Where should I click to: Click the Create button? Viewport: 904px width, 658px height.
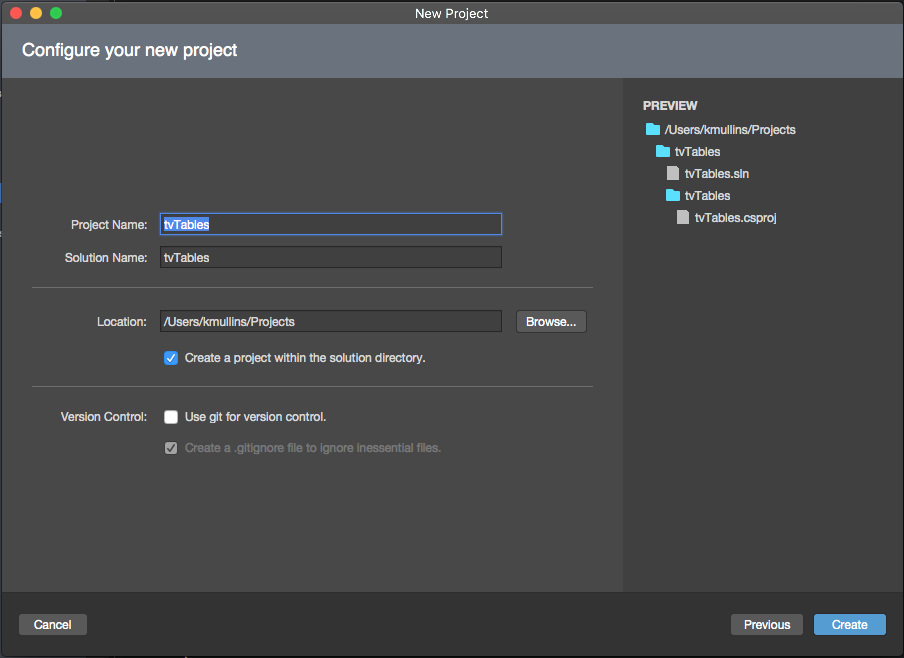point(850,625)
